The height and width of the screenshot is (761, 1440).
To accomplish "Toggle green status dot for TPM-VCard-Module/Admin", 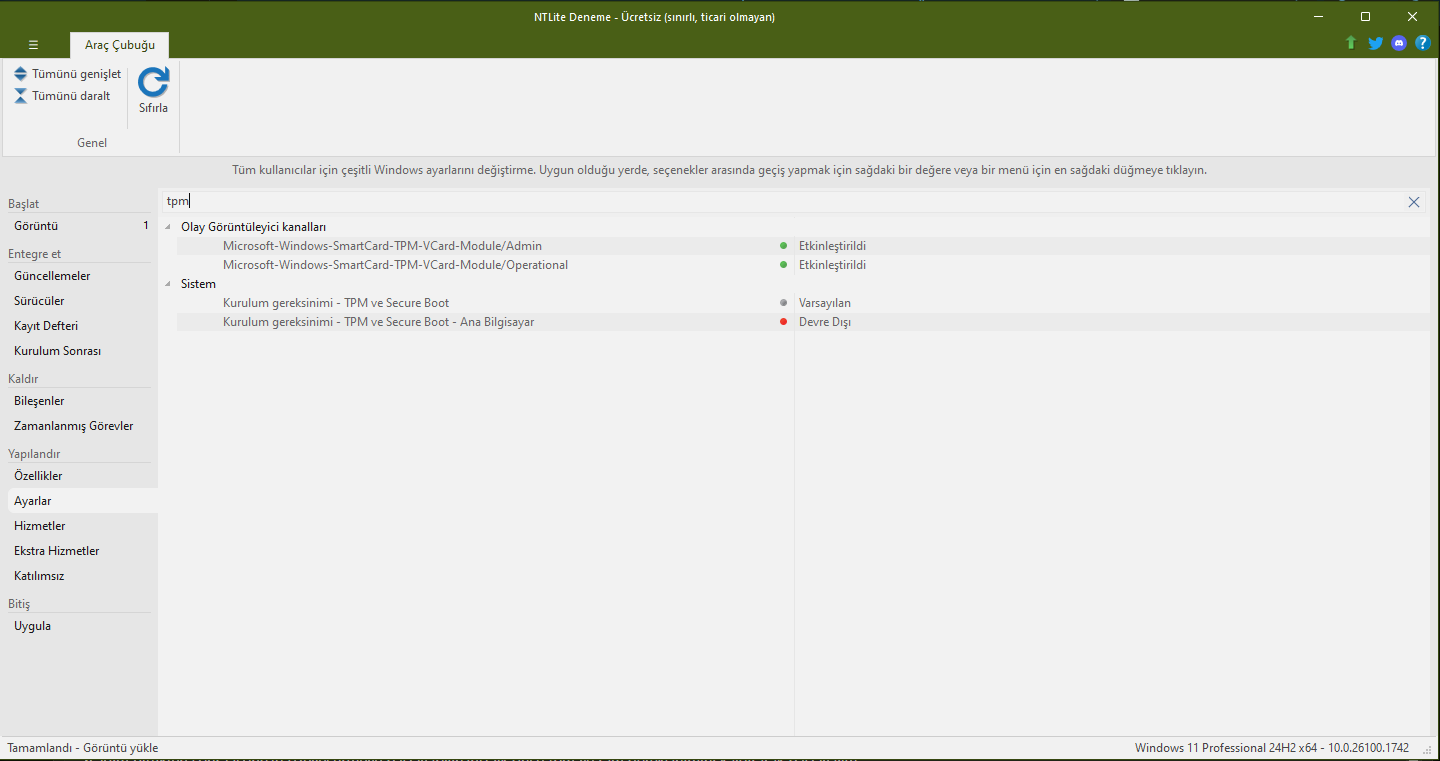I will (783, 246).
